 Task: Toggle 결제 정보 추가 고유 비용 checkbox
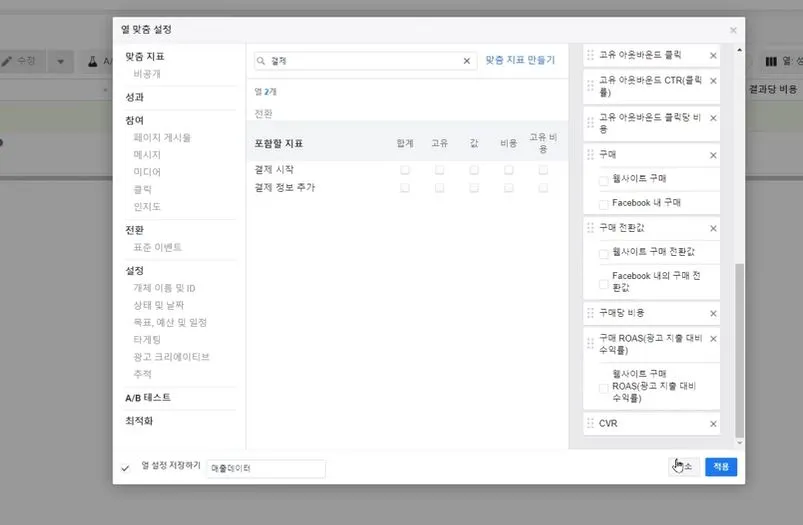543,188
